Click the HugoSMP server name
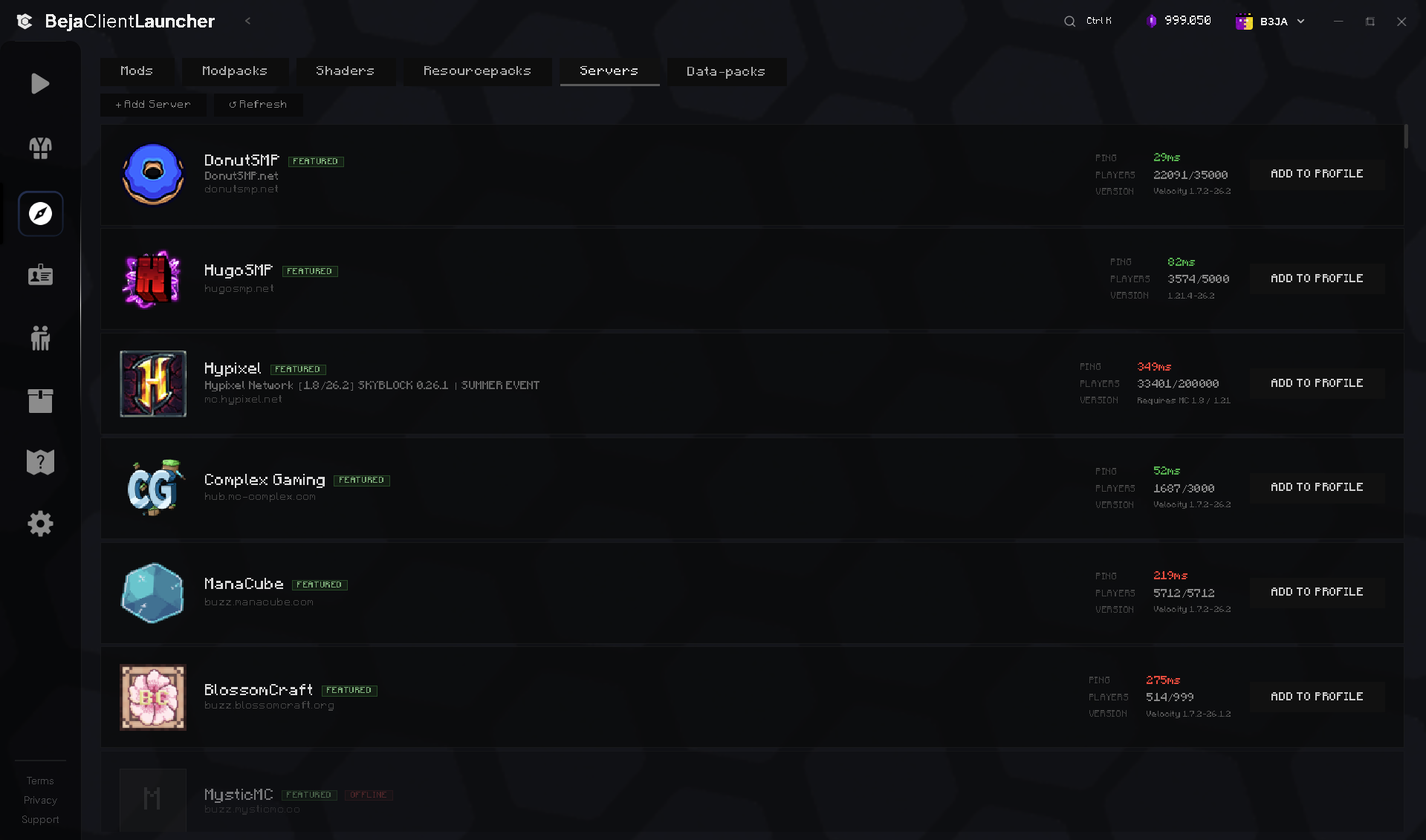Screen dimensions: 1426x840 239,270
